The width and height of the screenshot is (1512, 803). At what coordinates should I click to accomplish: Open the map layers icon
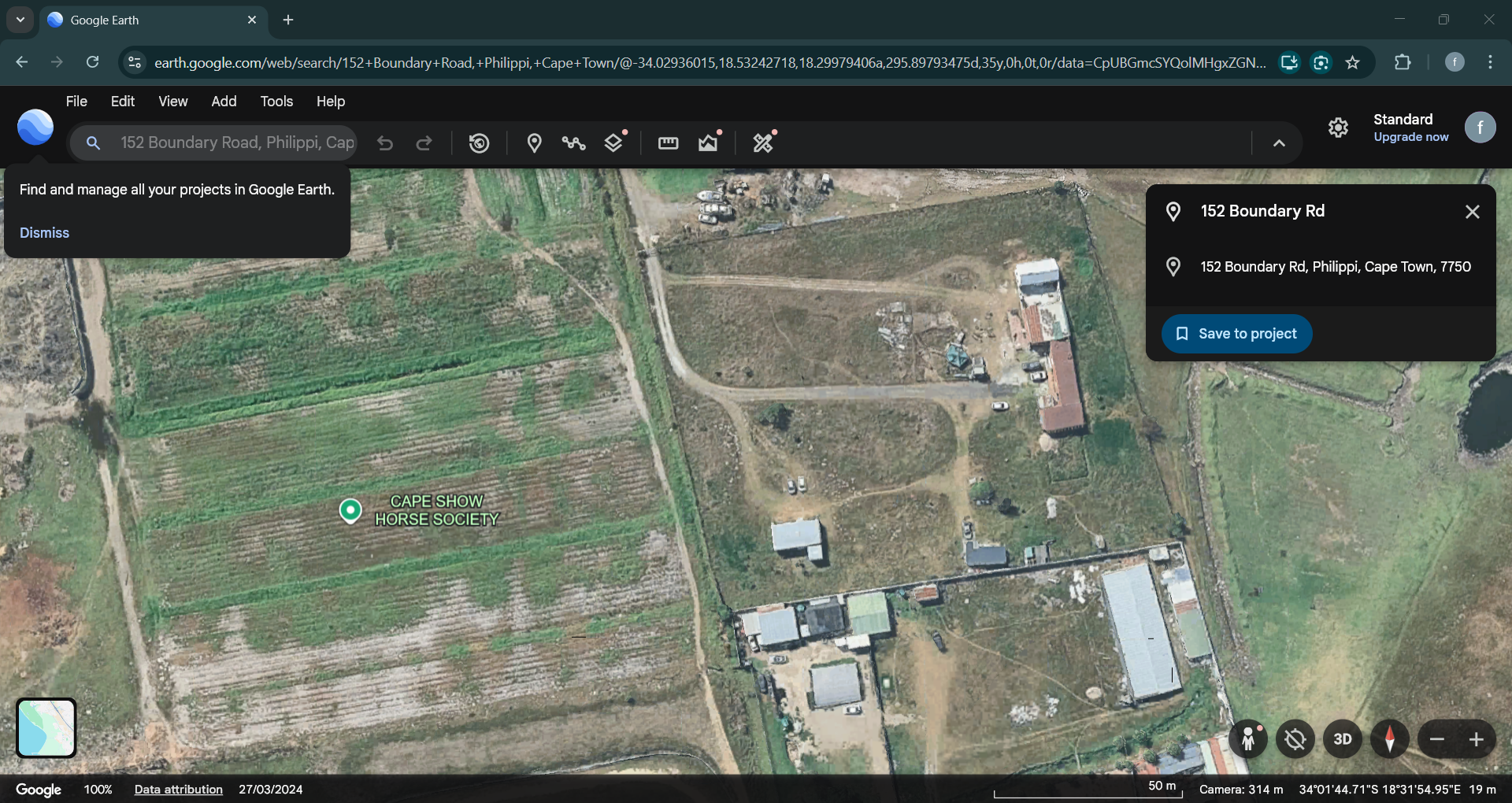point(613,143)
